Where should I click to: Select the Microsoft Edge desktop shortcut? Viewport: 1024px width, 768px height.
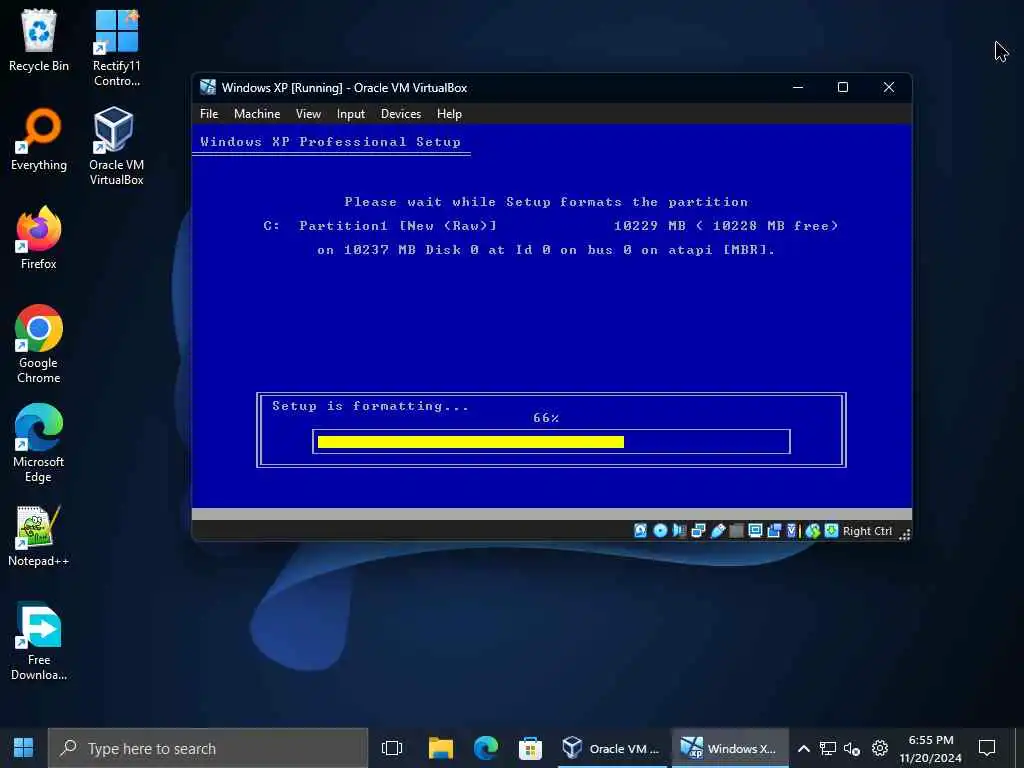(x=39, y=443)
